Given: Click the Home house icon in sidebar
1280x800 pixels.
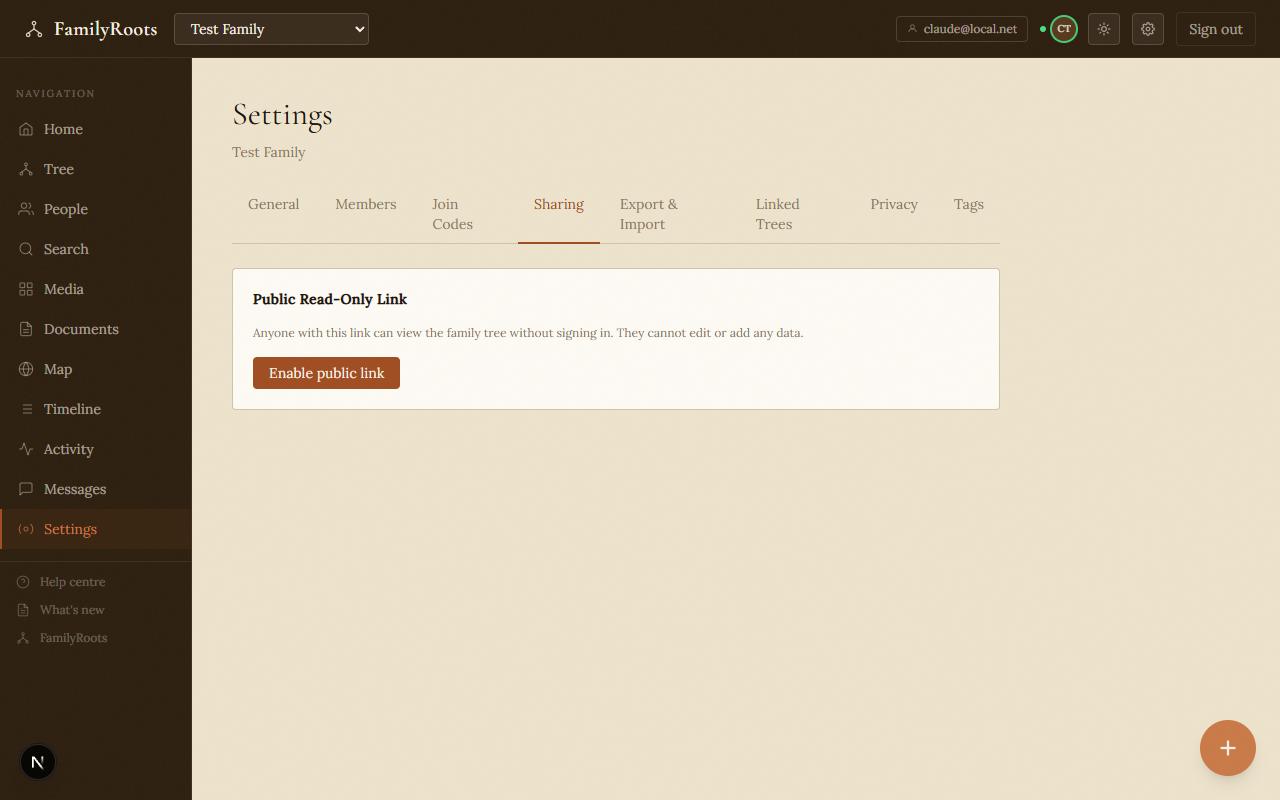Looking at the screenshot, I should pyautogui.click(x=26, y=129).
